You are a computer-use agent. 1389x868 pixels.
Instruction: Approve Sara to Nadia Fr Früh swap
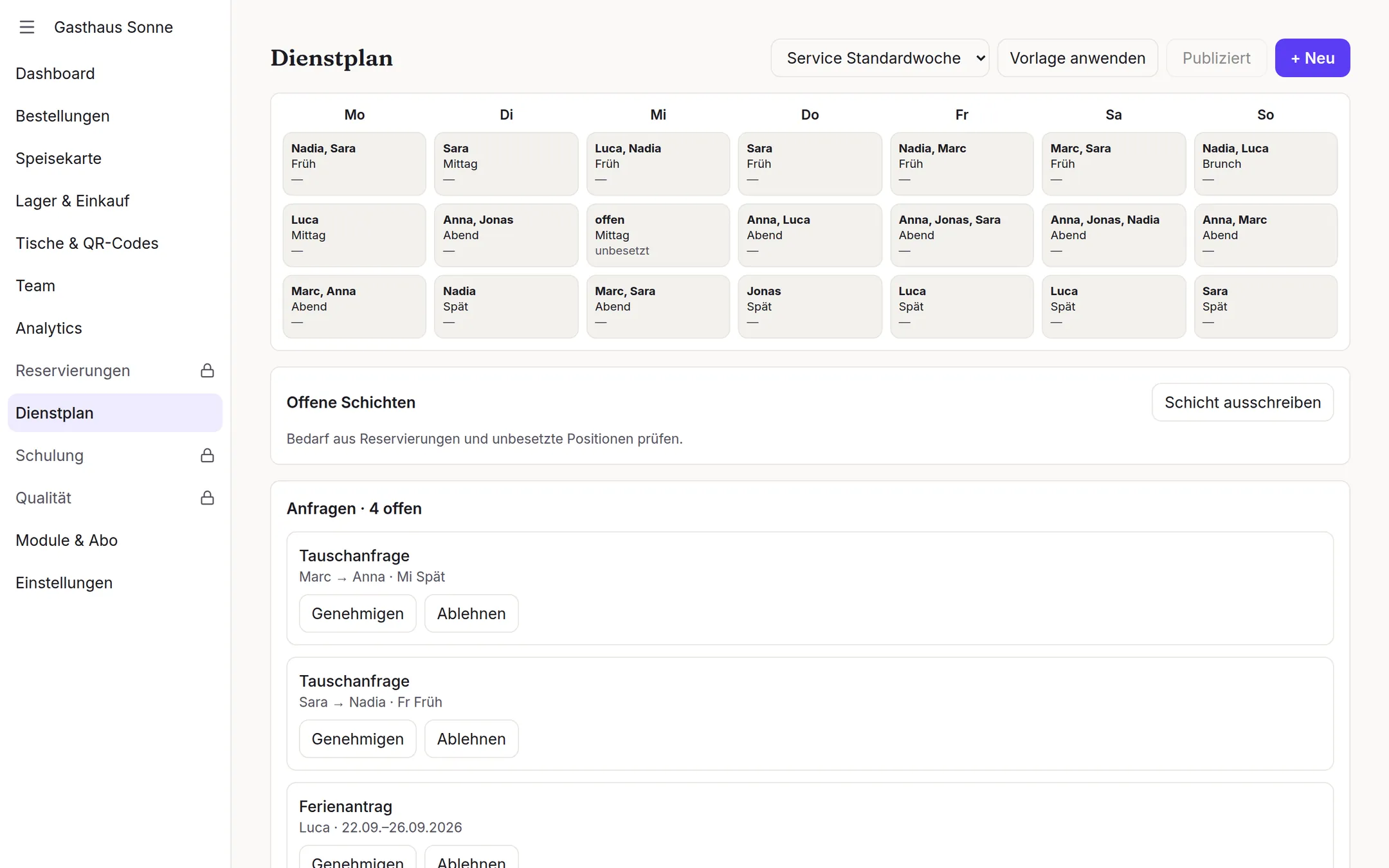[x=358, y=739]
